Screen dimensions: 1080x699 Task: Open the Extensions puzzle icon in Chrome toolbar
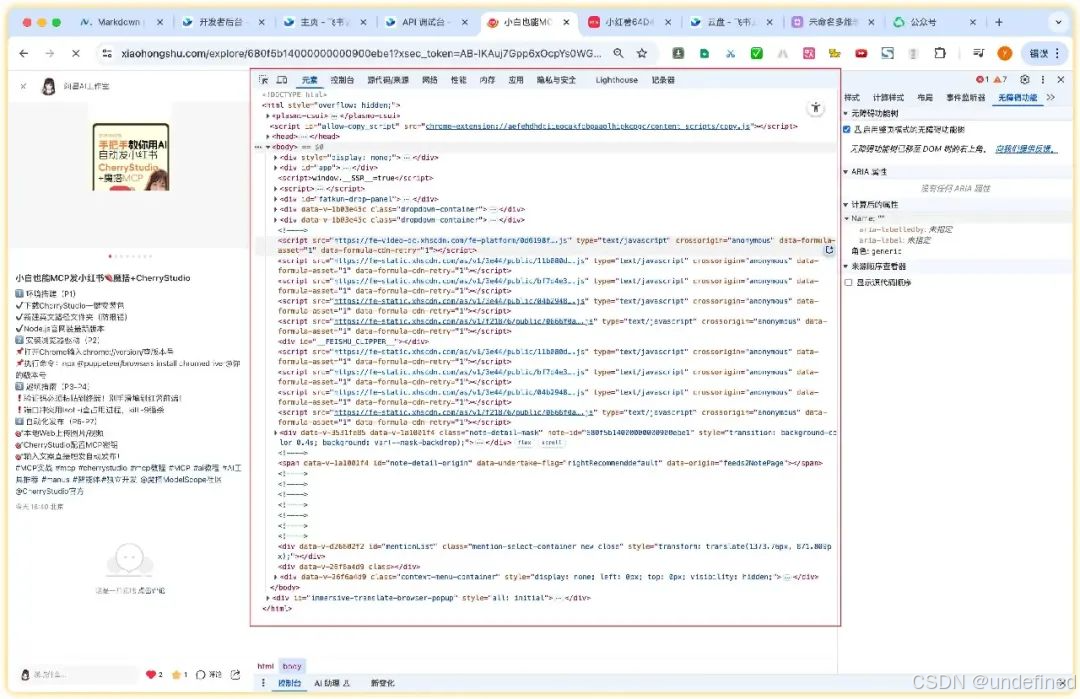click(940, 53)
